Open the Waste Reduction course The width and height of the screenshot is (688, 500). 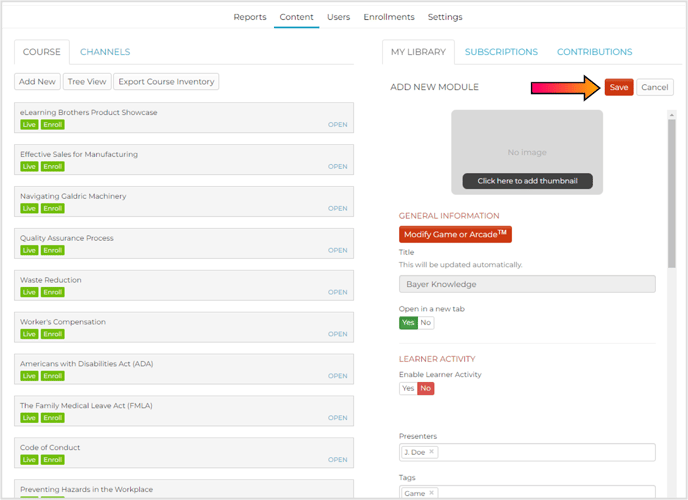pos(338,292)
